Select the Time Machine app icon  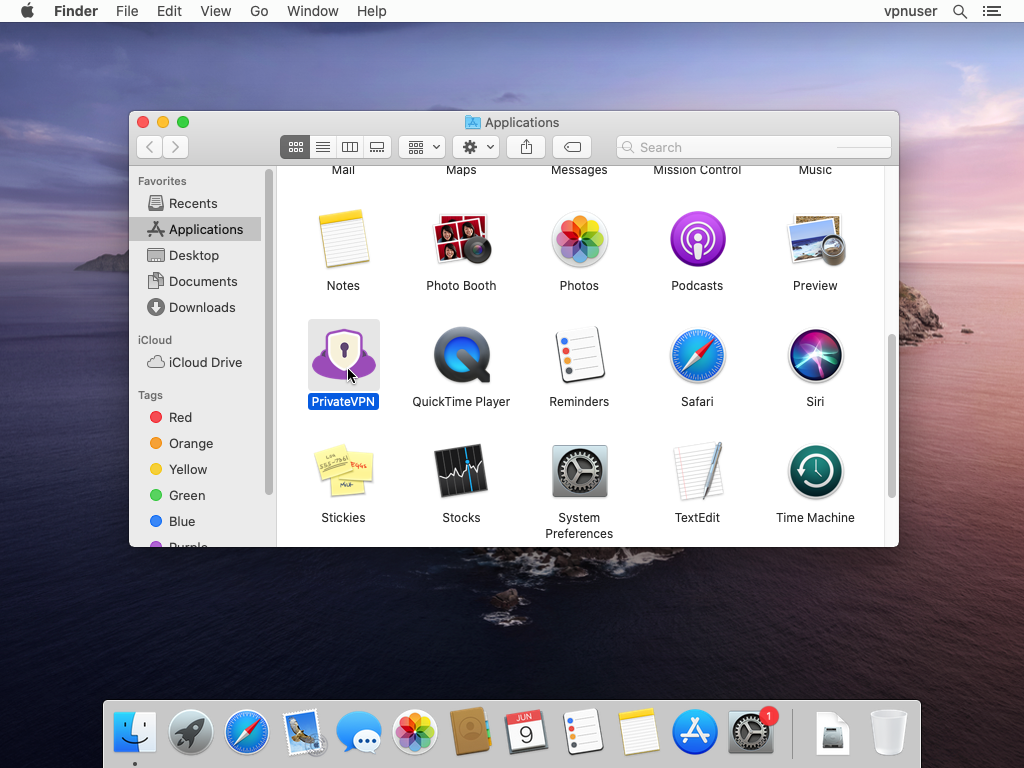815,472
